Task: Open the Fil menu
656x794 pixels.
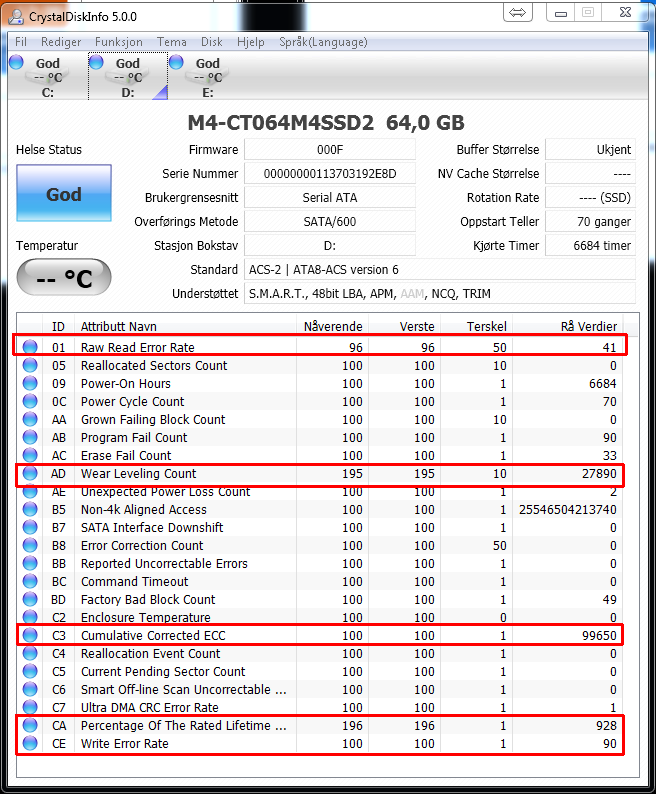Action: (21, 42)
